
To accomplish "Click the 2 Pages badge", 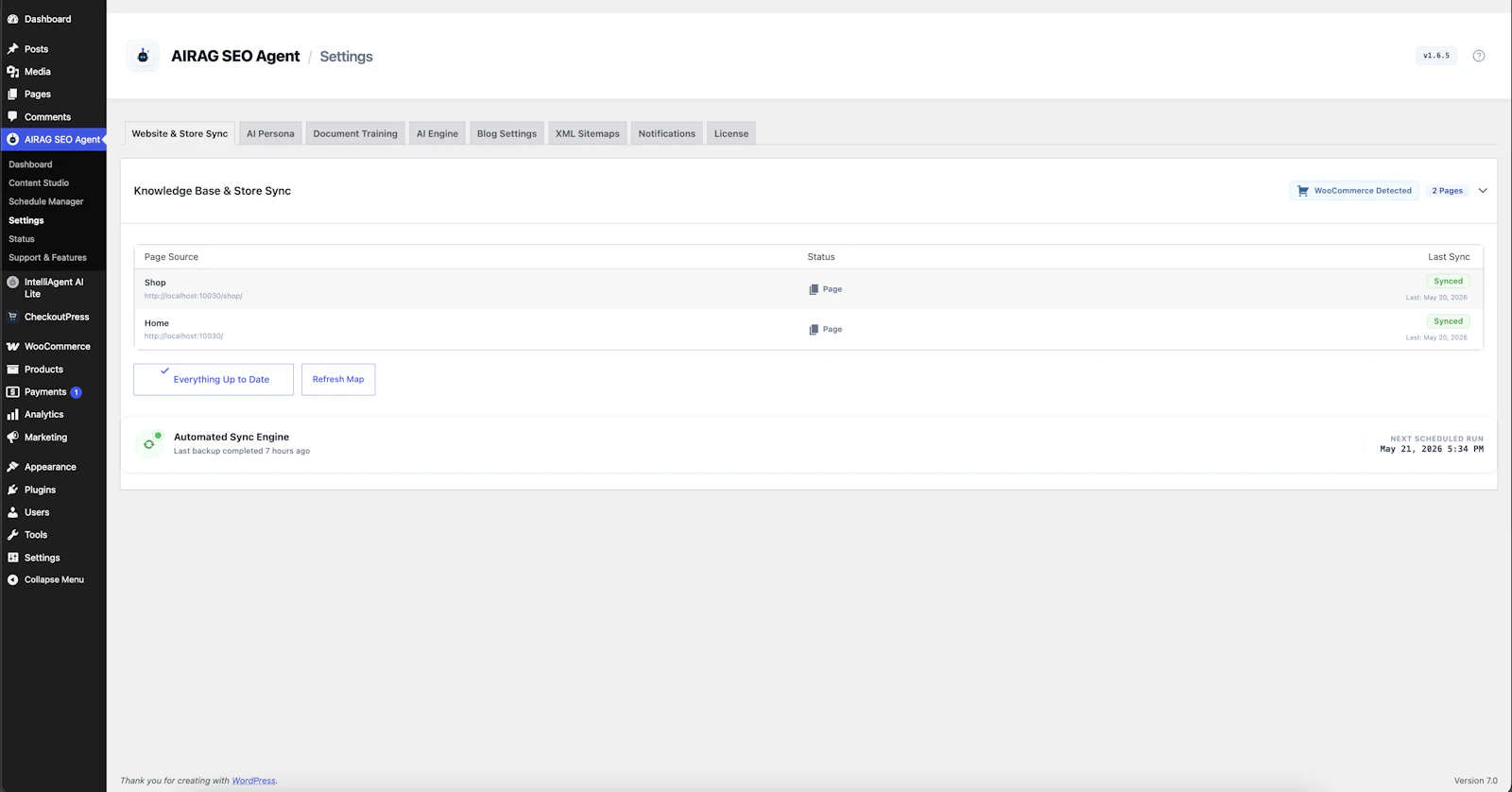I will click(x=1447, y=191).
